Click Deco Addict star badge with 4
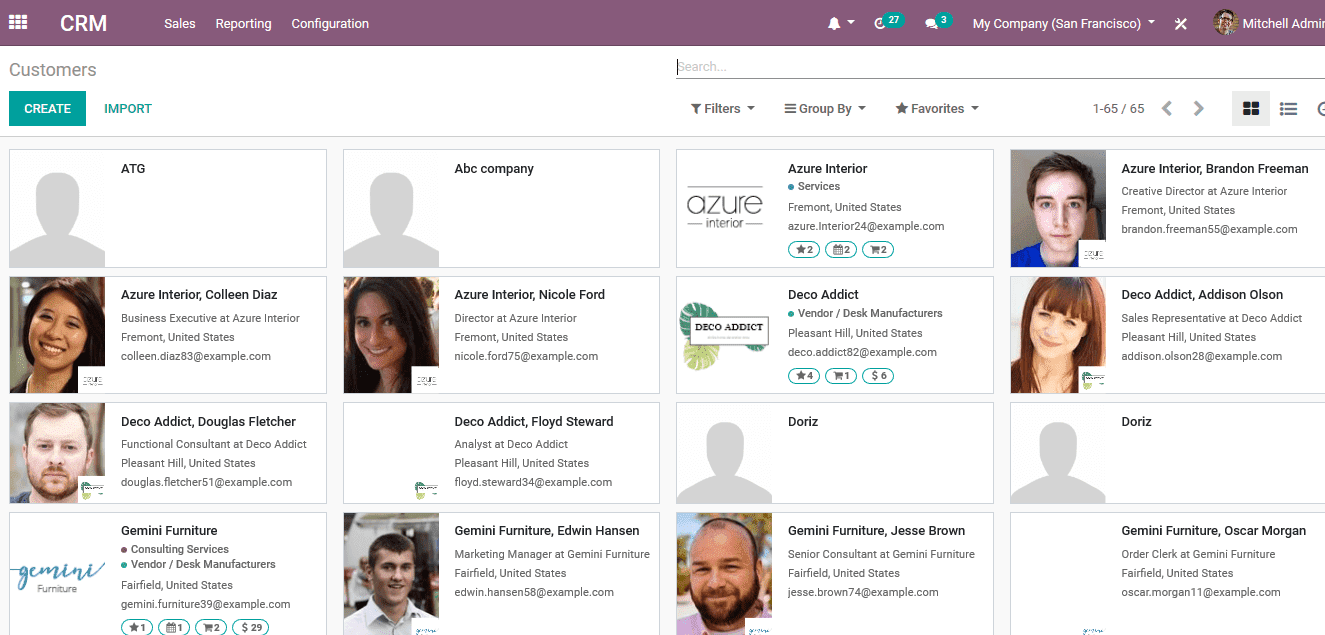 click(804, 376)
